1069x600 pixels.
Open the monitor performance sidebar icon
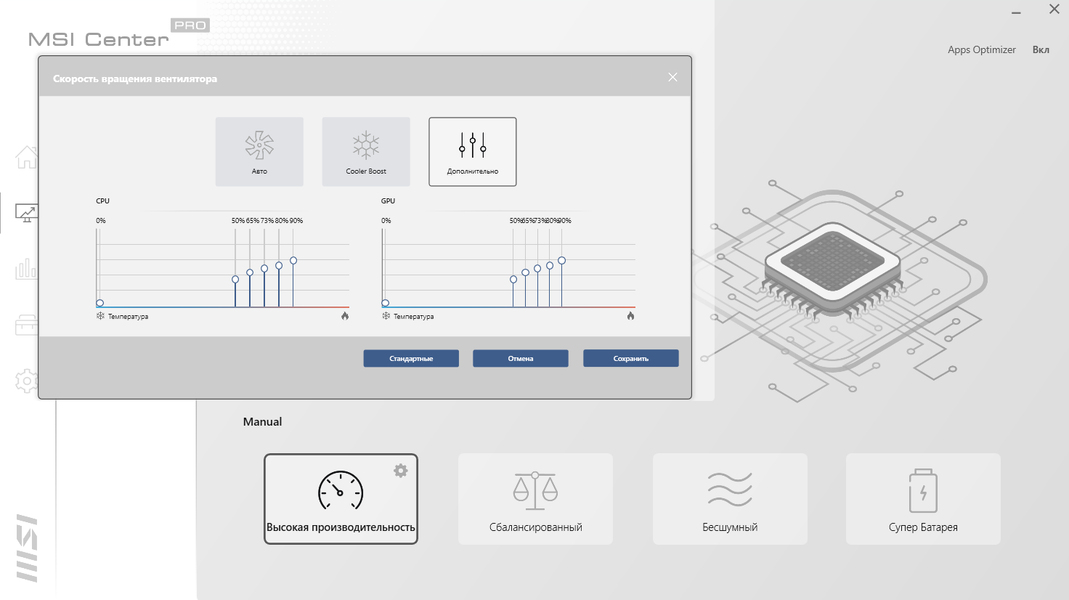point(27,213)
